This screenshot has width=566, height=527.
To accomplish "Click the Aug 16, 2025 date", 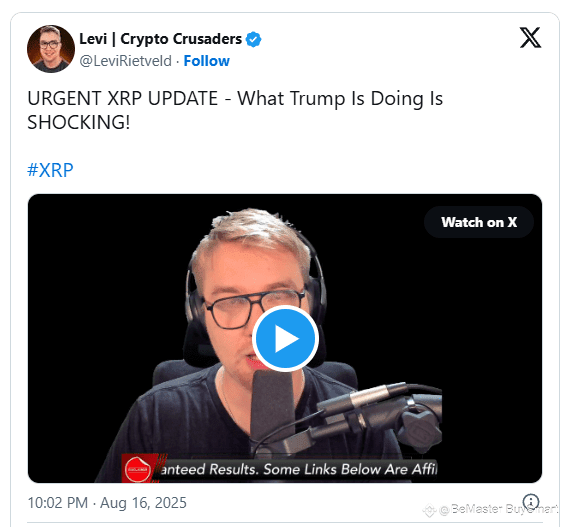I will (x=143, y=503).
